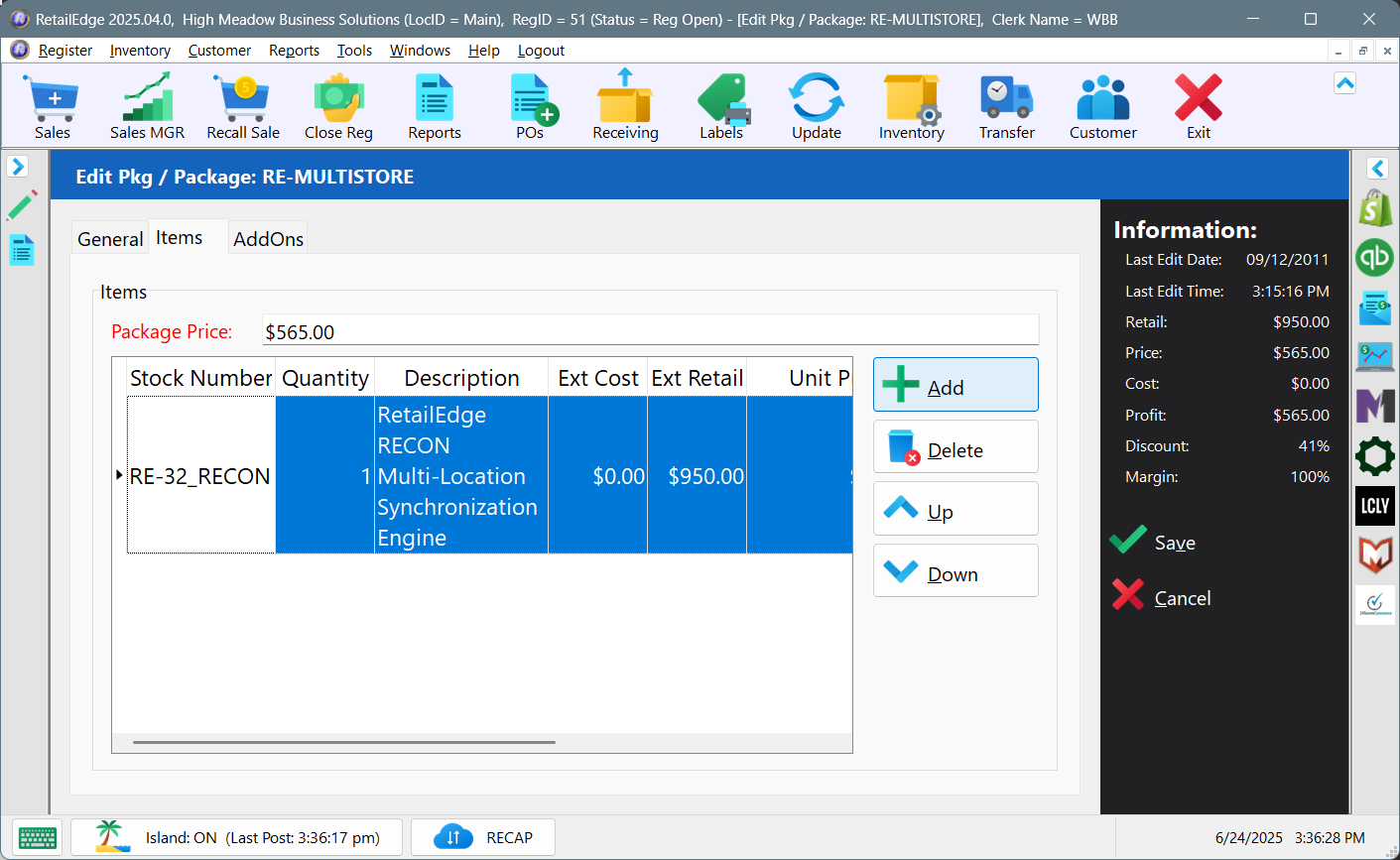Click the Add button to add an item

[x=955, y=385]
